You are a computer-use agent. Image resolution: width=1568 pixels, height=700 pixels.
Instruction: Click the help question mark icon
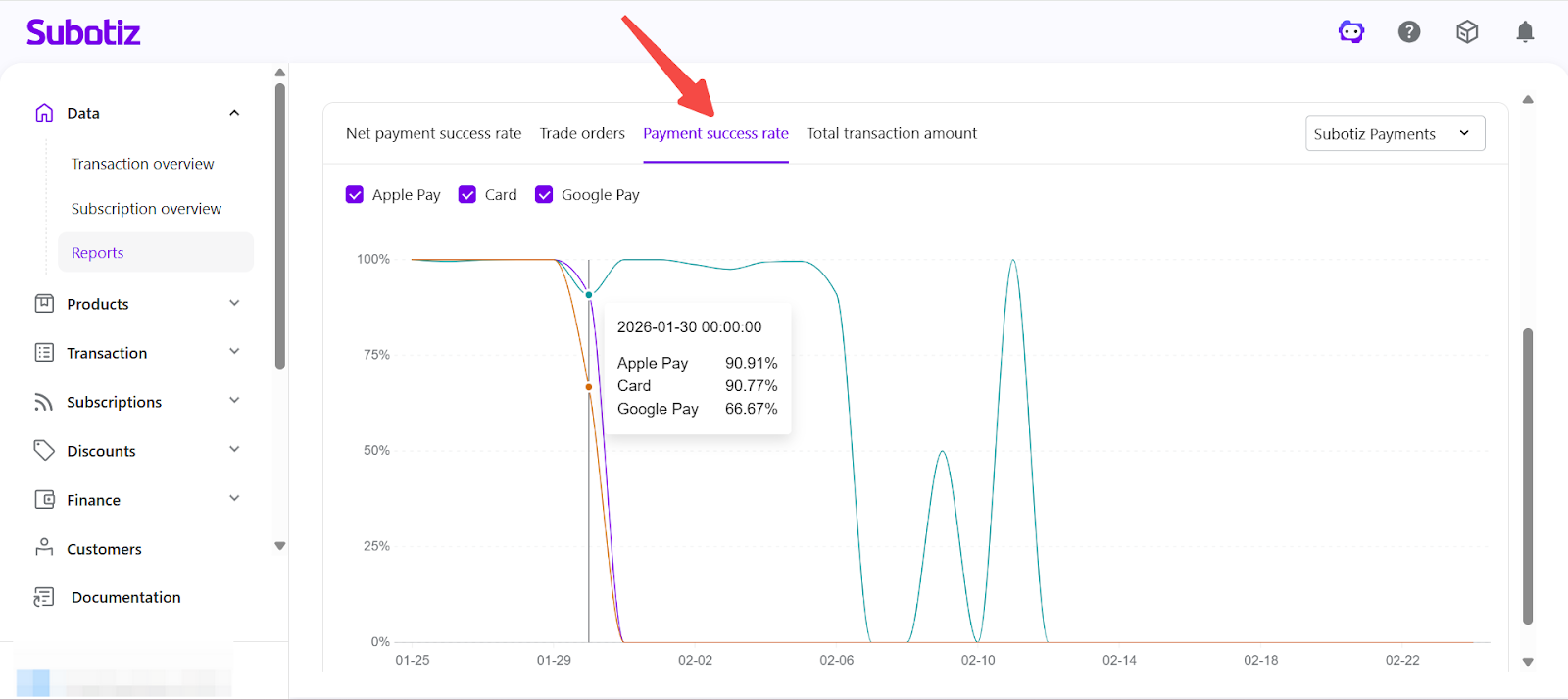coord(1409,32)
